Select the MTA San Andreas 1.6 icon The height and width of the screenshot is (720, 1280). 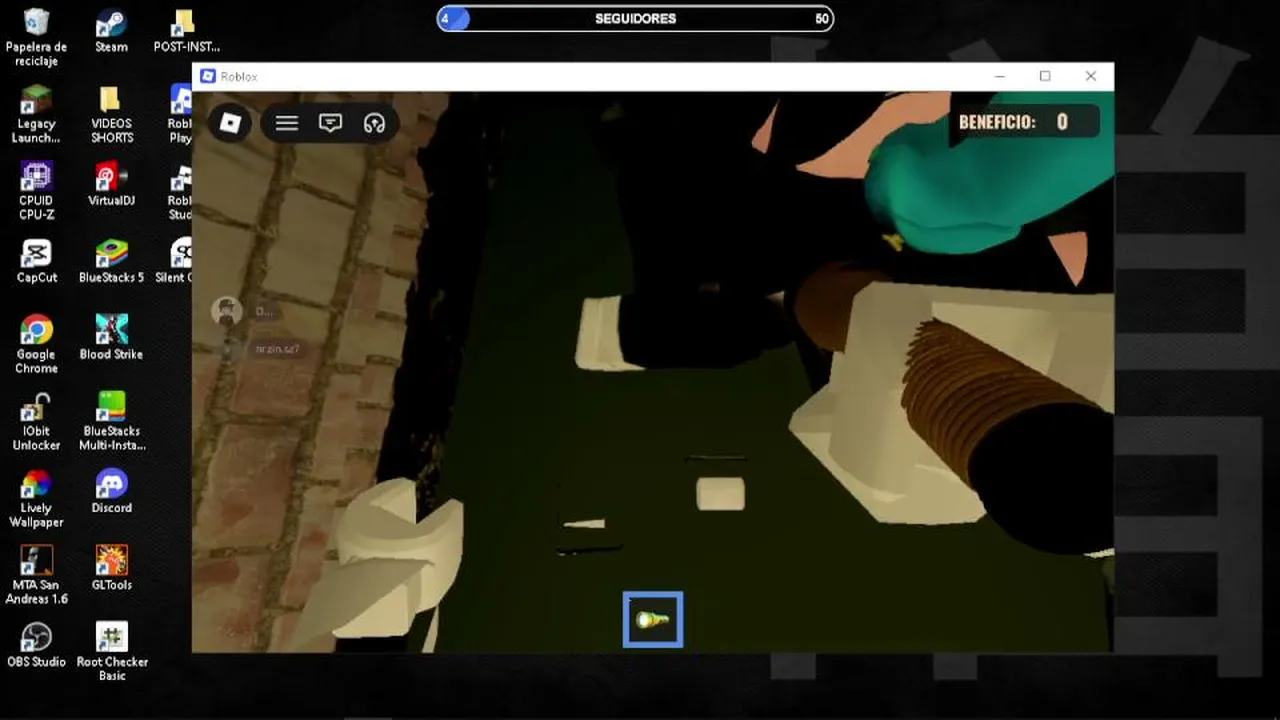tap(36, 576)
